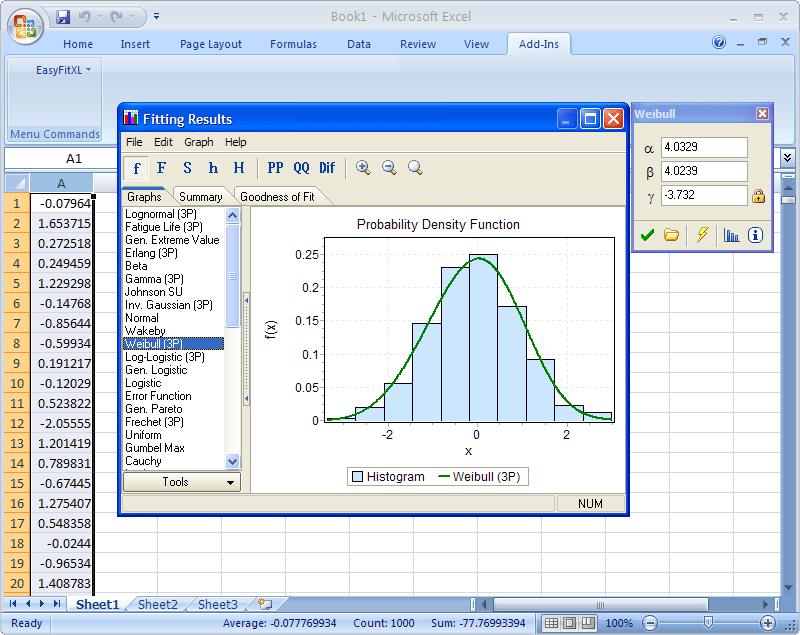
Task: Open folder icon in the Weibull panel
Action: tap(671, 235)
